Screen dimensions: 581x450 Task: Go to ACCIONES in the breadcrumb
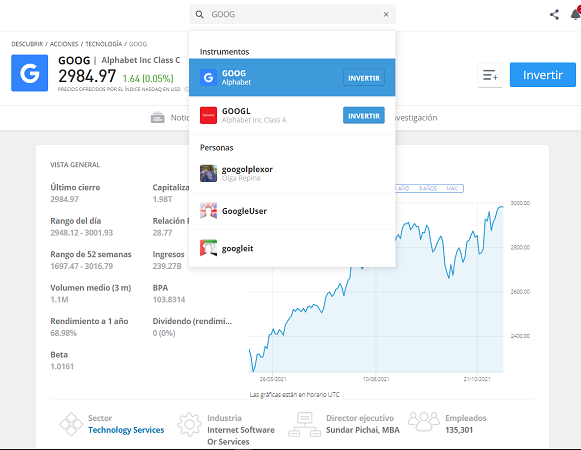pos(64,44)
